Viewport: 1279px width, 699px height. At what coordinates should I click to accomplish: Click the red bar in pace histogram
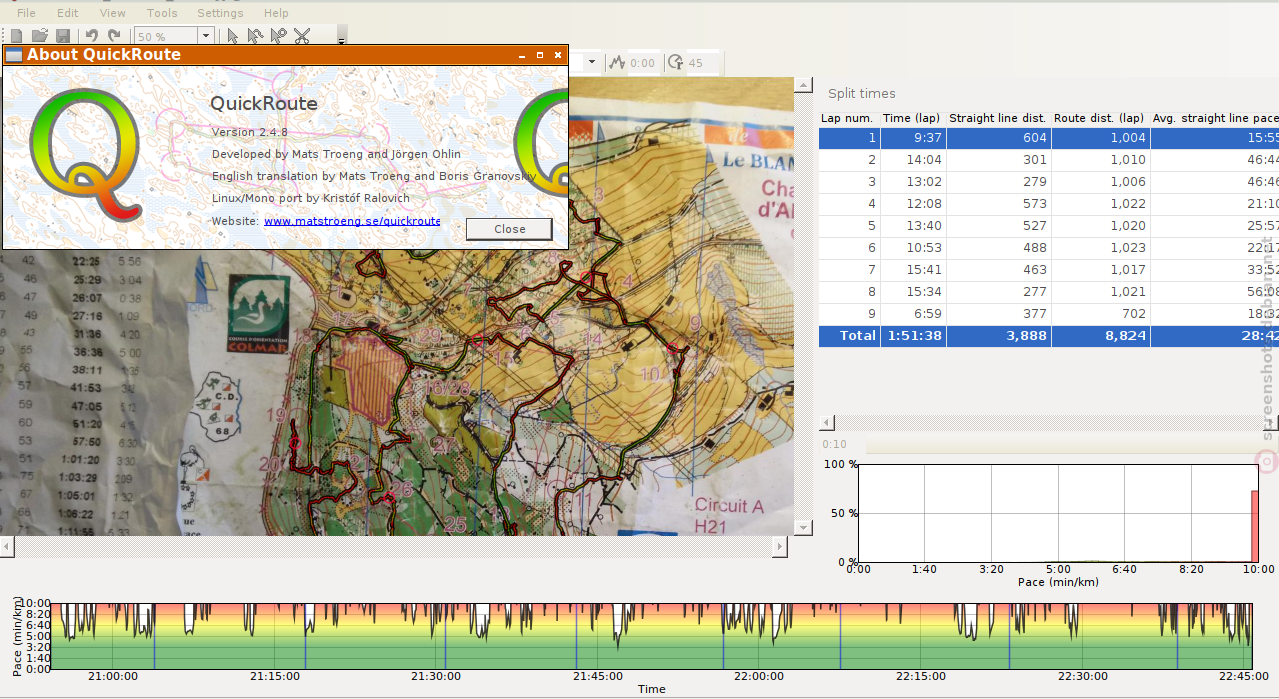point(1254,526)
